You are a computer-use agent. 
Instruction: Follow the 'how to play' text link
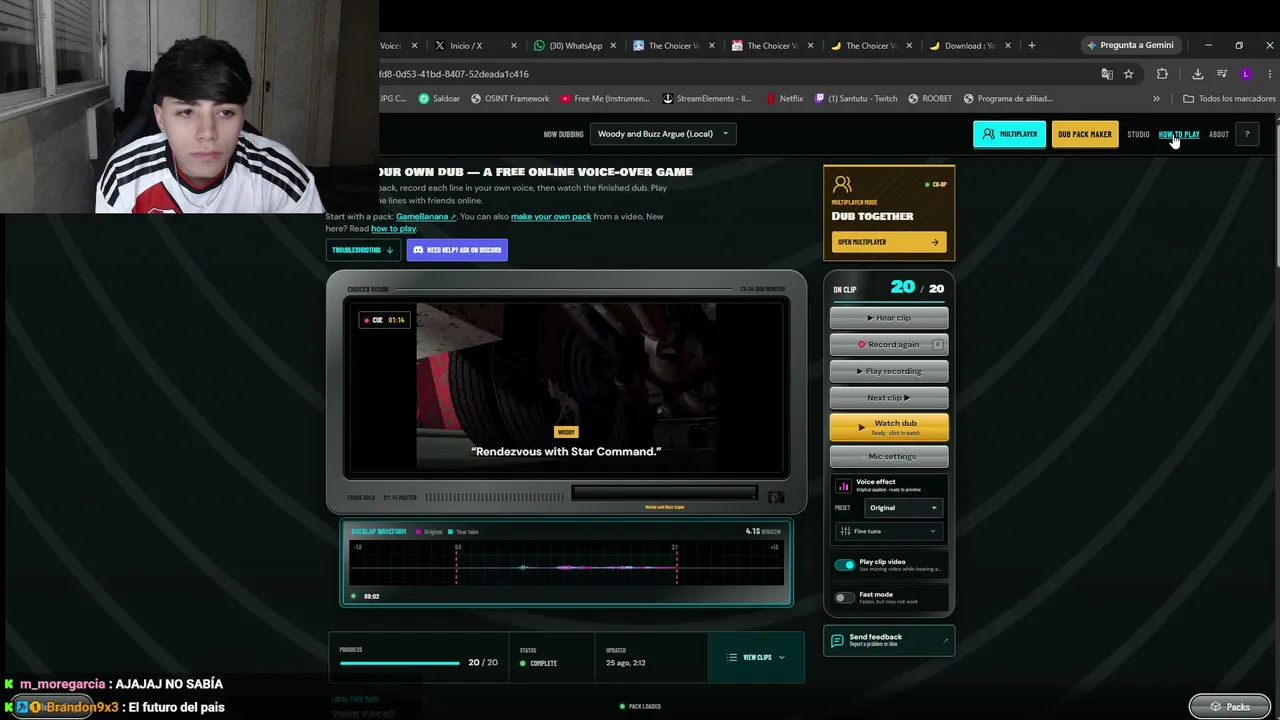pos(394,229)
